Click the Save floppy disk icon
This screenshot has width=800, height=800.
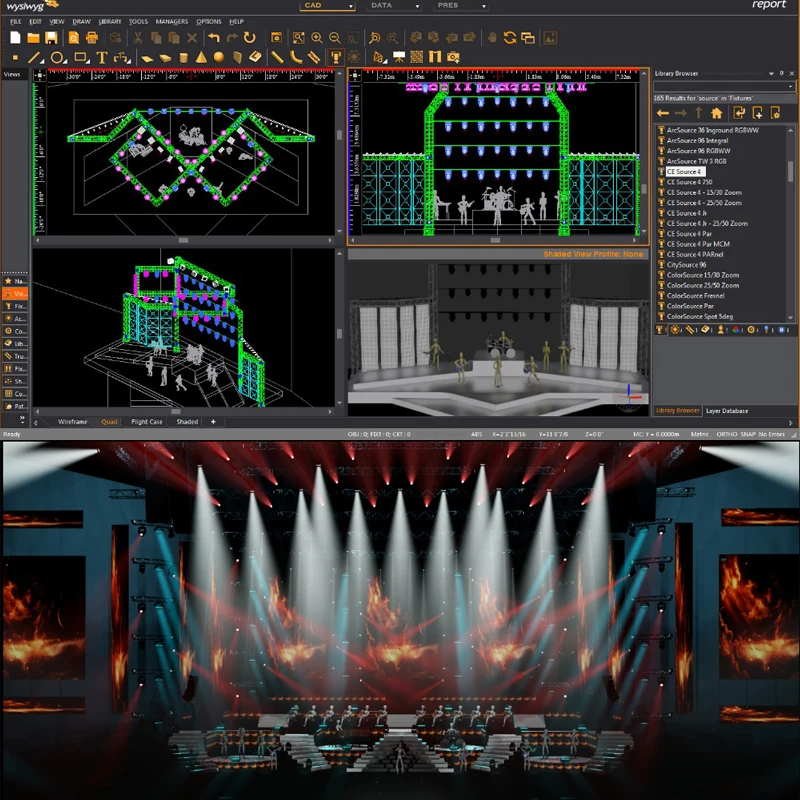coord(51,38)
